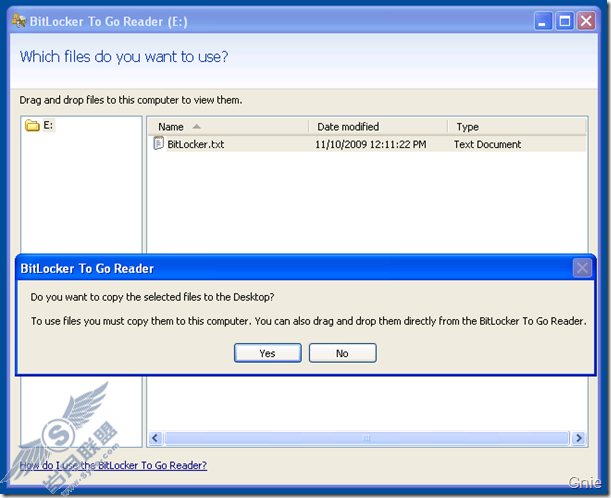
Task: Click the horizontal scrollbar thumb
Action: (367, 438)
